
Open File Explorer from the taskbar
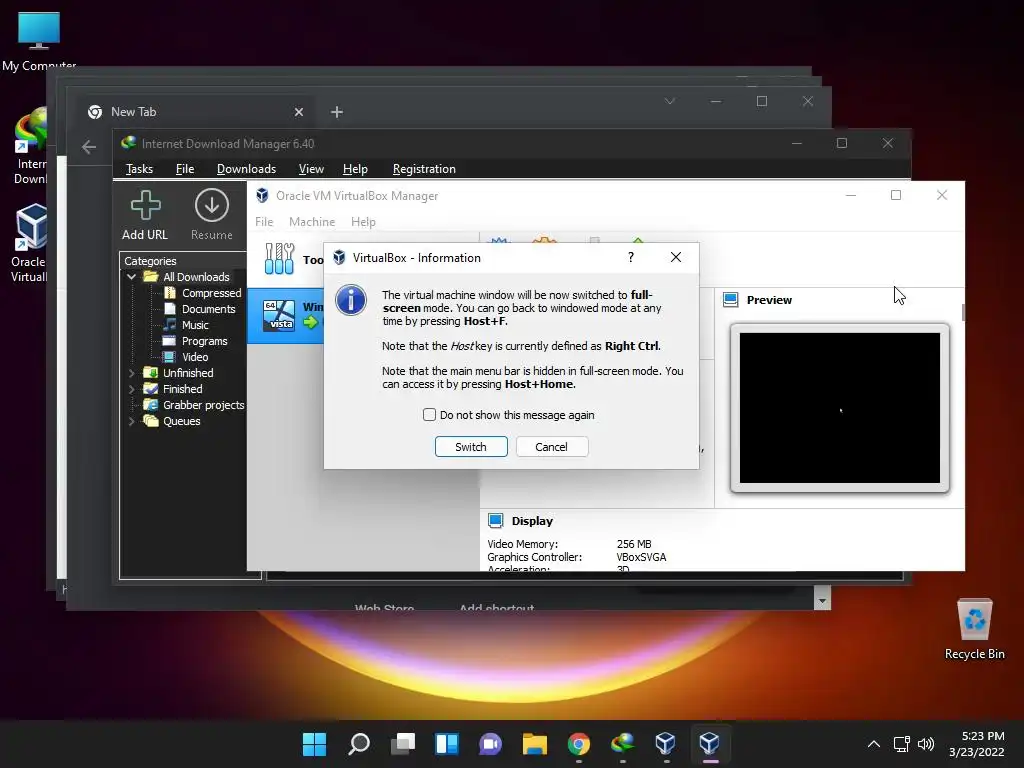pos(535,743)
